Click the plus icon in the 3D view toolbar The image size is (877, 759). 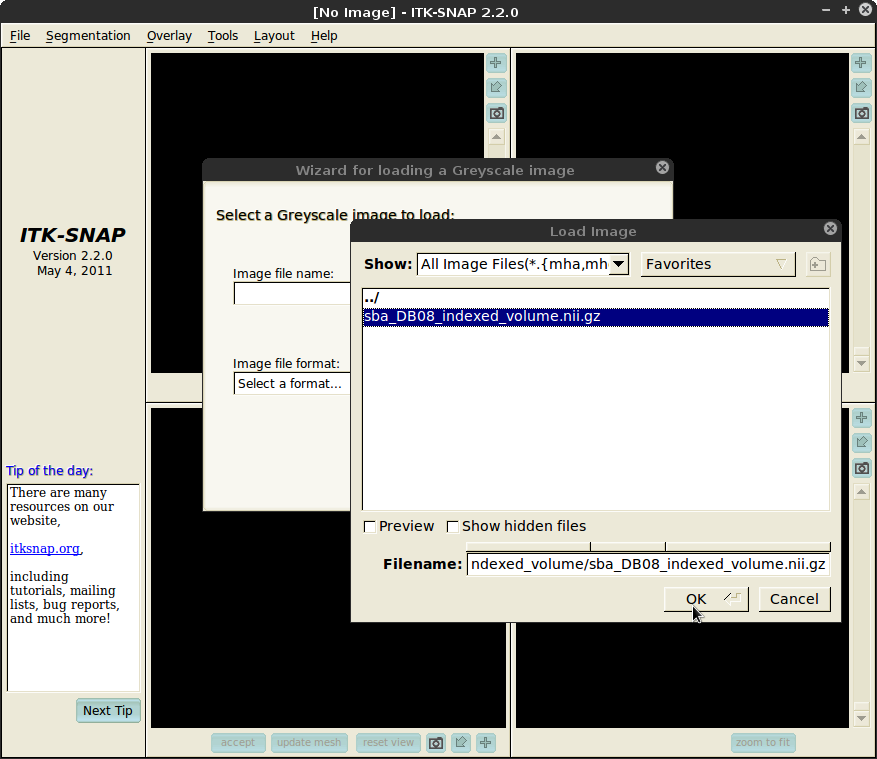(x=486, y=742)
